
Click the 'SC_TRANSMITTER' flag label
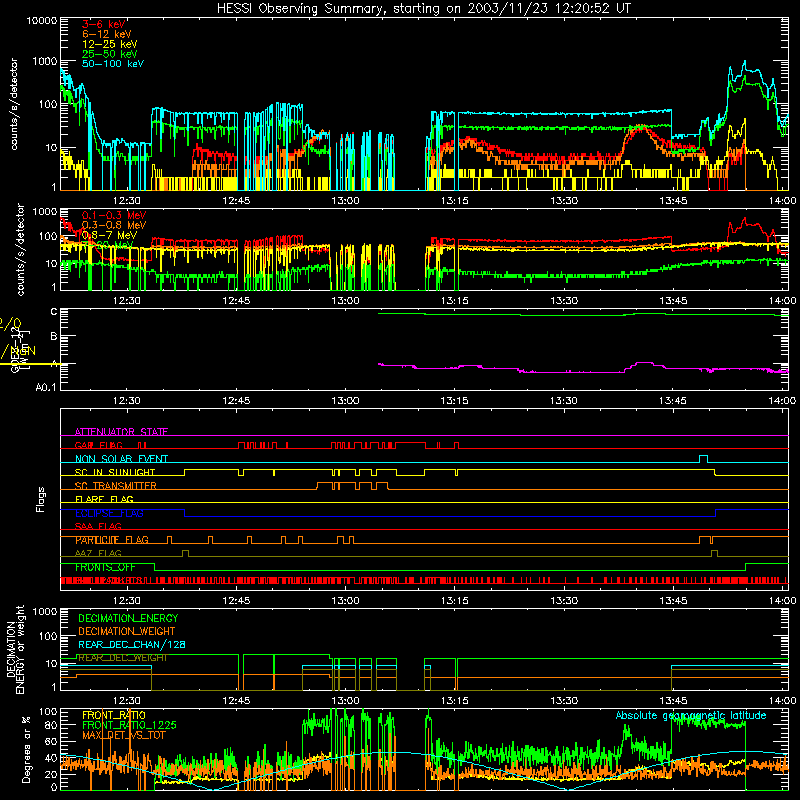pos(116,485)
